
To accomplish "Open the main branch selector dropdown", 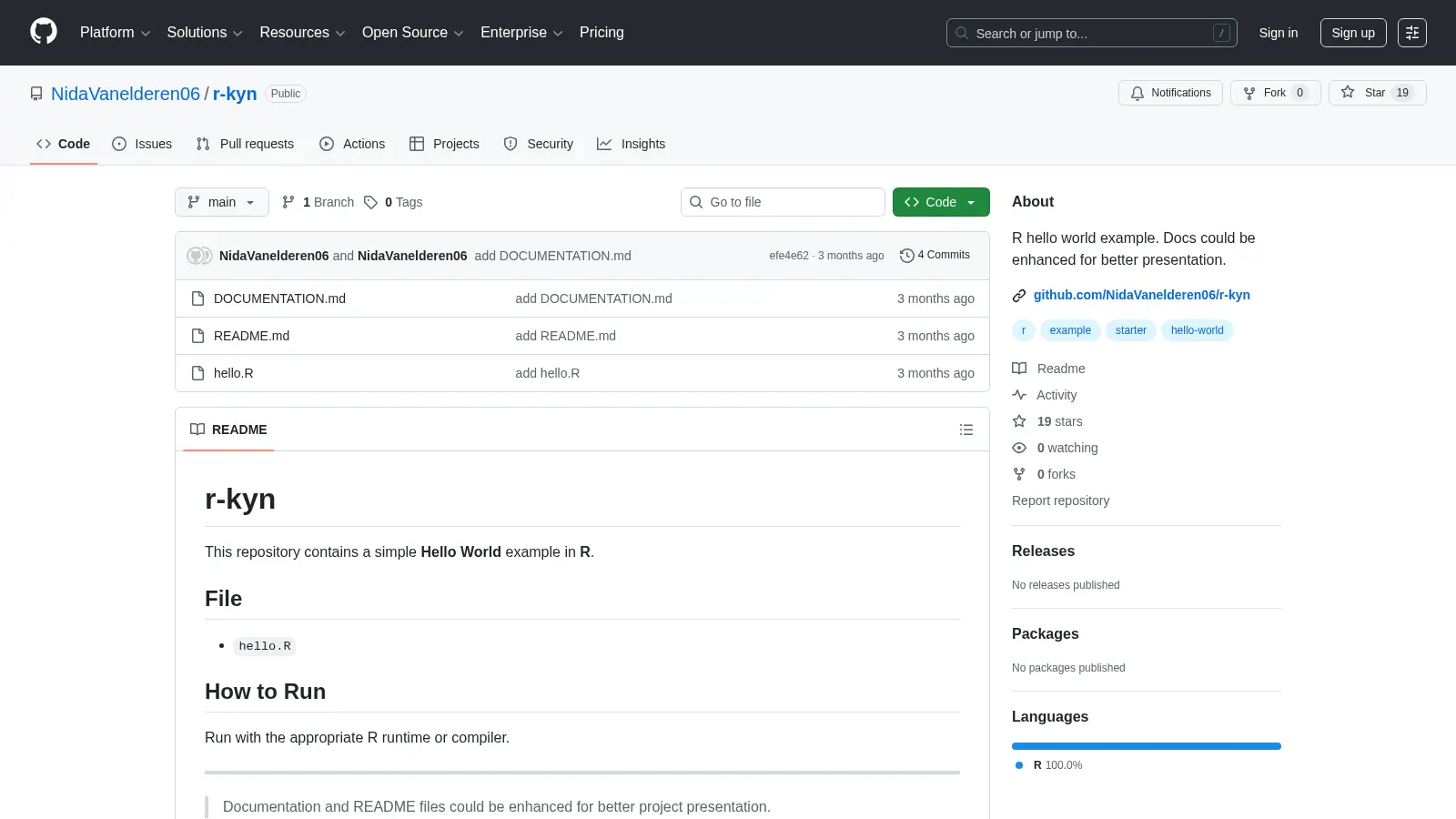I will (222, 202).
